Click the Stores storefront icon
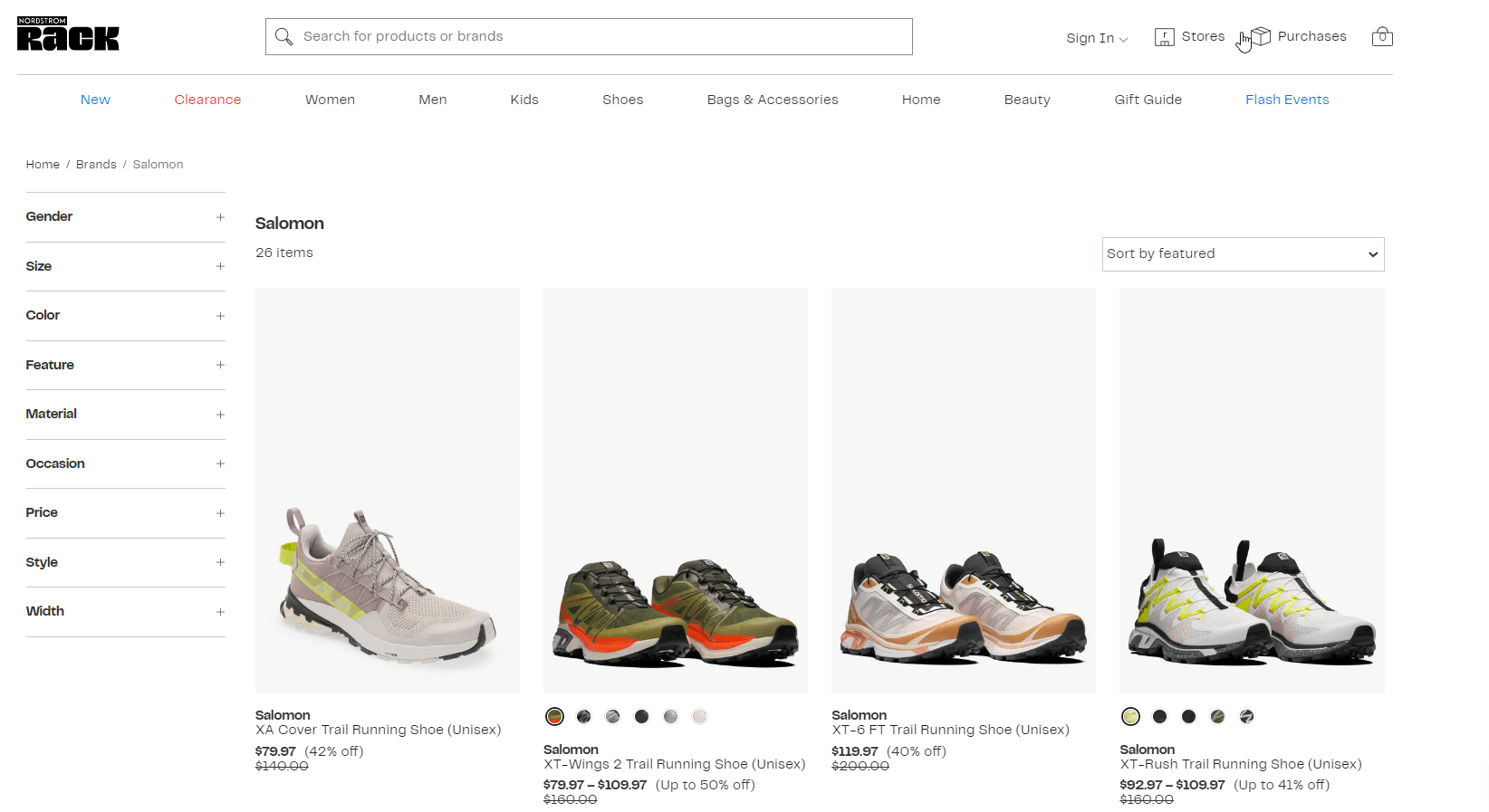The image size is (1489, 812). click(x=1165, y=37)
